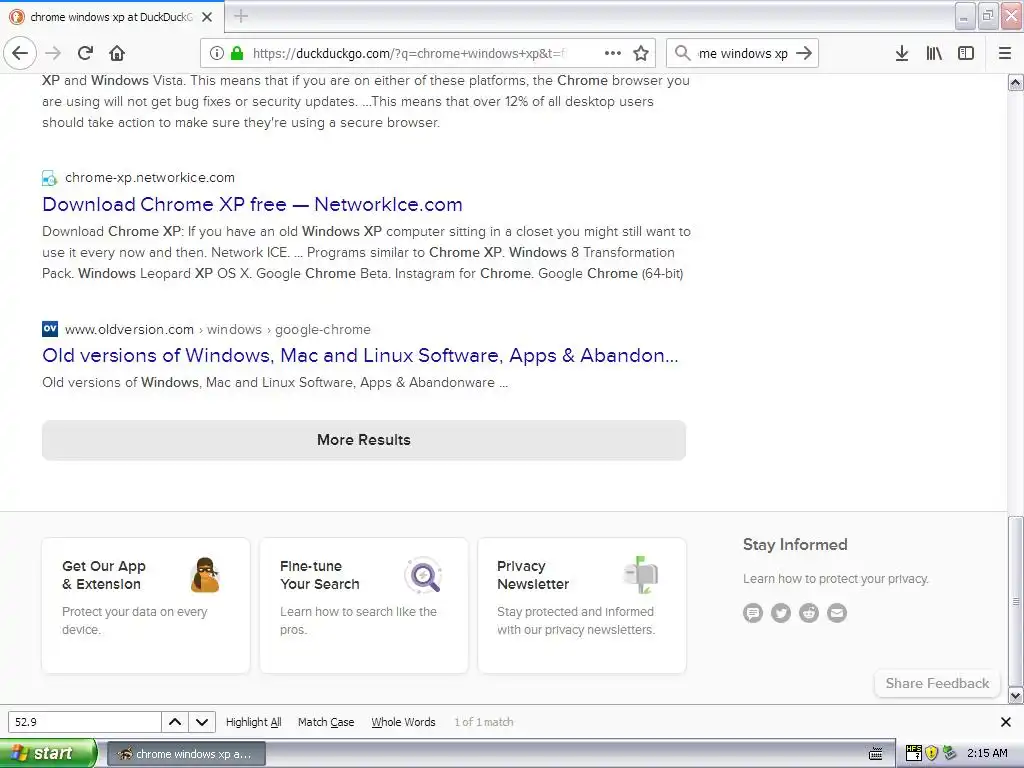Open the Downloads panel
The width and height of the screenshot is (1024, 768).
click(901, 53)
